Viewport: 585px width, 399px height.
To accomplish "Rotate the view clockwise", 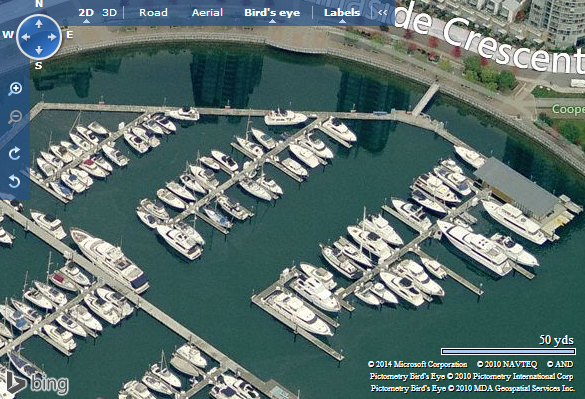I will click(x=14, y=153).
